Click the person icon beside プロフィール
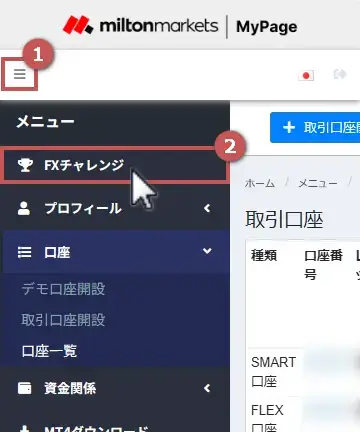The width and height of the screenshot is (360, 432). tap(24, 208)
